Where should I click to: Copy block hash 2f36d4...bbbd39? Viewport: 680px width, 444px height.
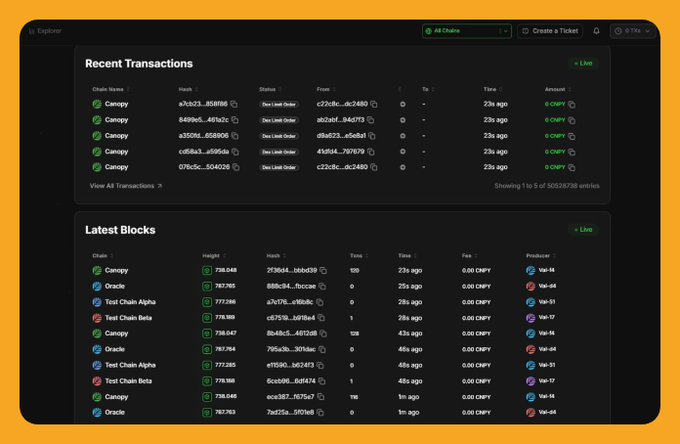pos(323,270)
